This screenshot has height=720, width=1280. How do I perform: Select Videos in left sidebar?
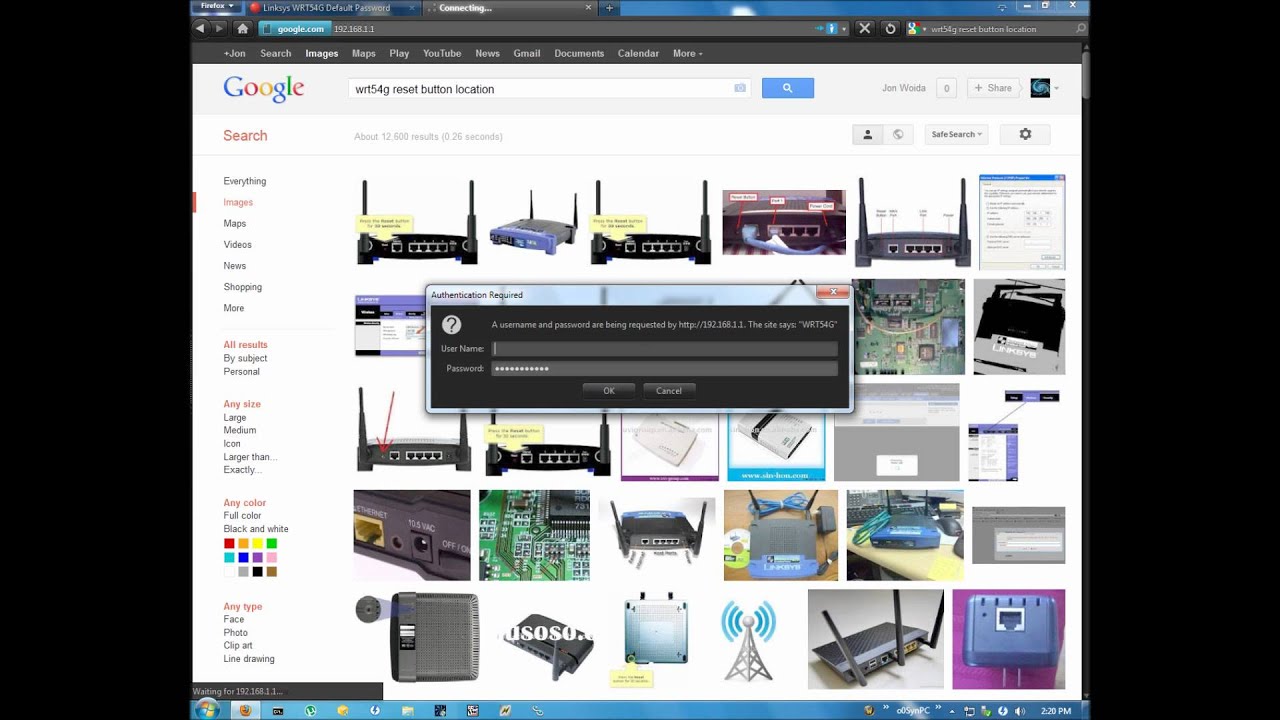click(238, 245)
